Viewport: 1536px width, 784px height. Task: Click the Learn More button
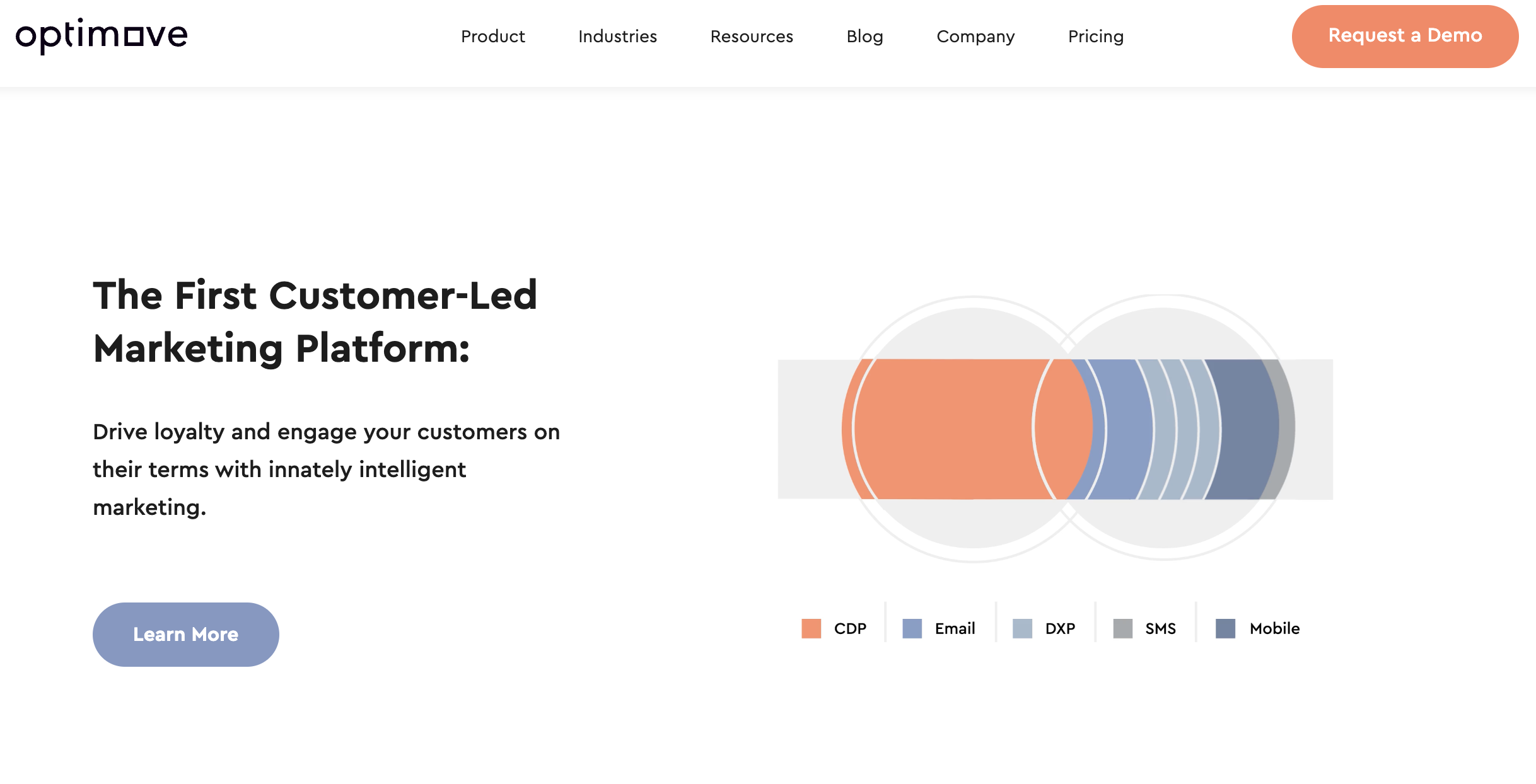point(185,634)
